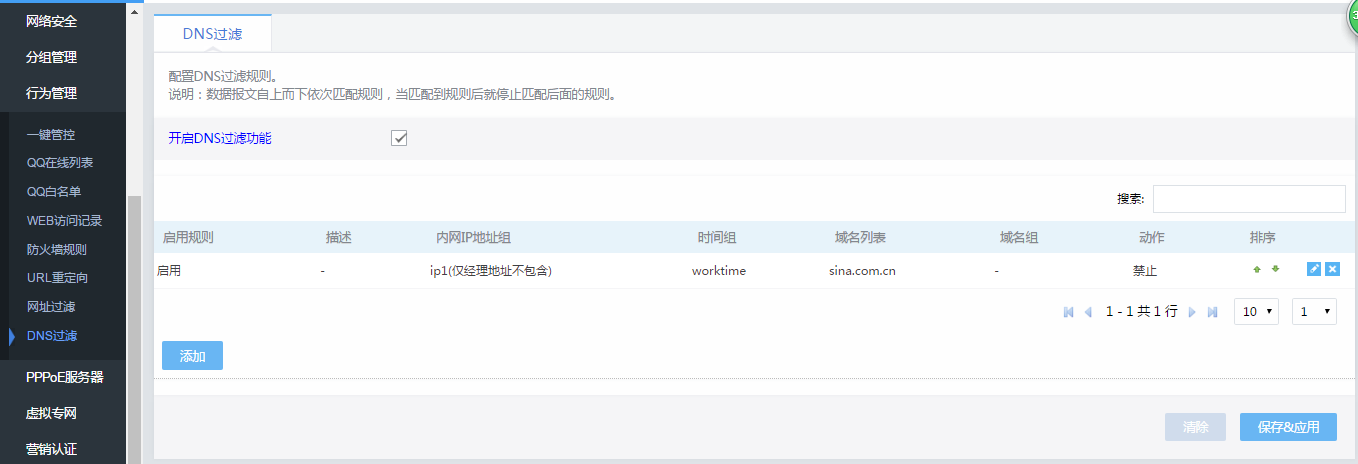Click the sina.com.cn cell

[862, 271]
